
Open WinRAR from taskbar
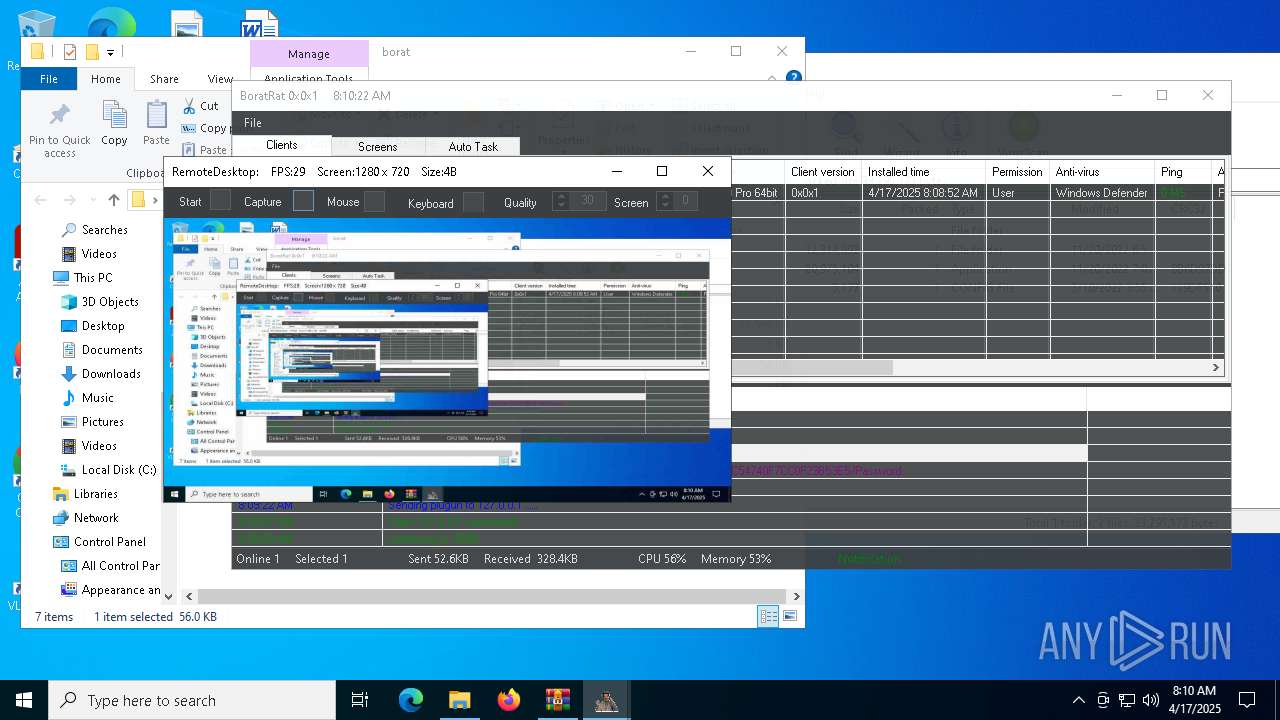(x=557, y=700)
